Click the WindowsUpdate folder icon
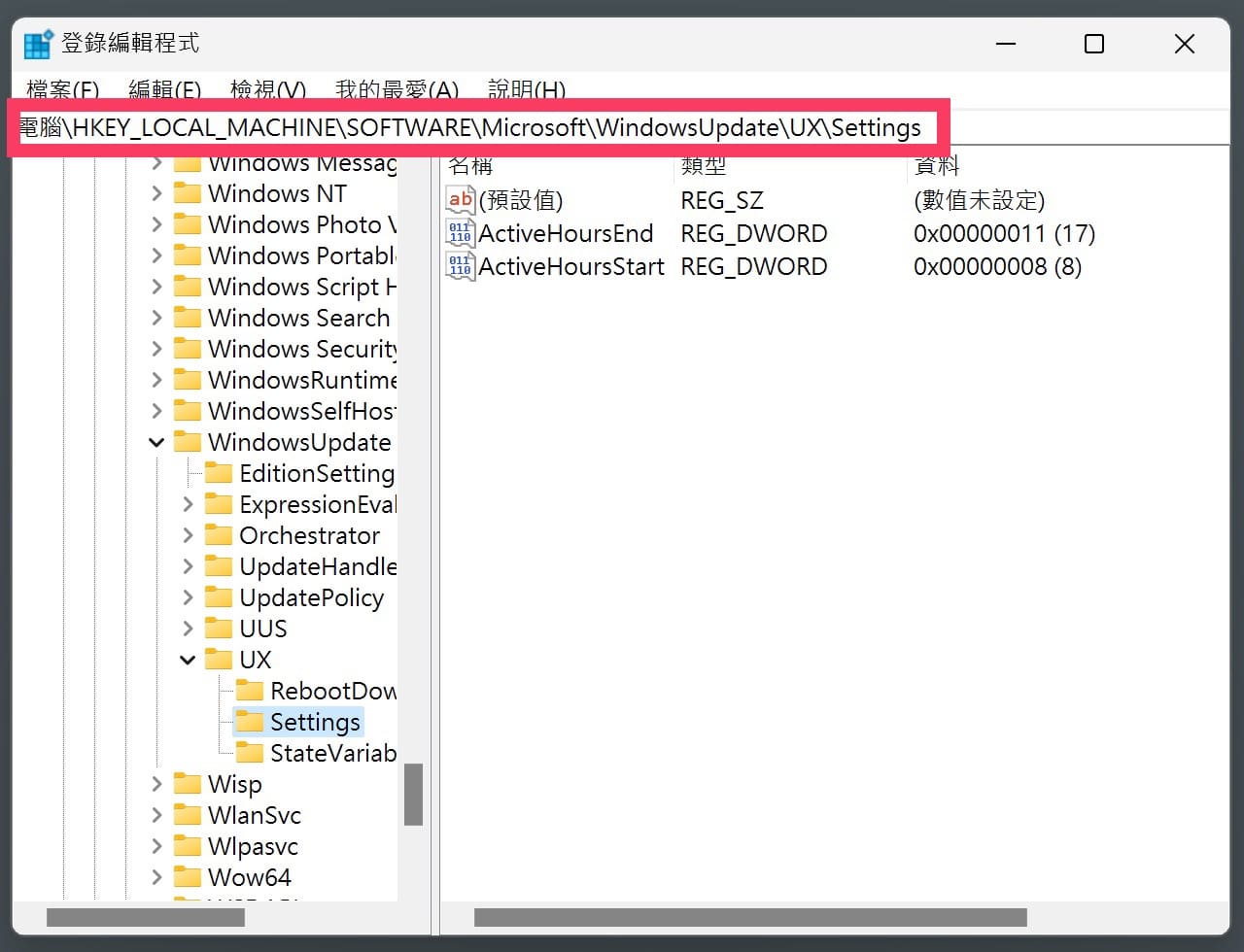Image resolution: width=1244 pixels, height=952 pixels. click(187, 442)
